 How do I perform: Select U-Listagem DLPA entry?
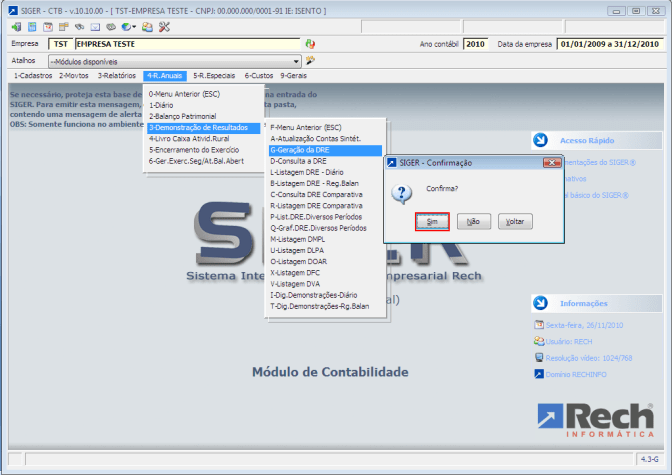(x=325, y=250)
